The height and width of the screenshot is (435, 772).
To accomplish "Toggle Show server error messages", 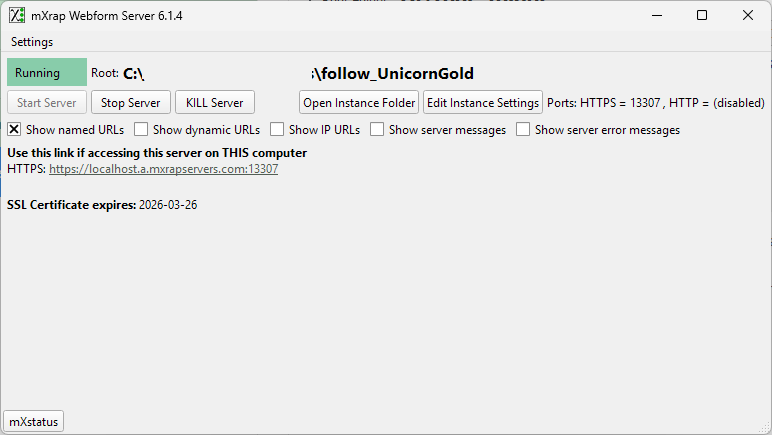I will point(523,130).
